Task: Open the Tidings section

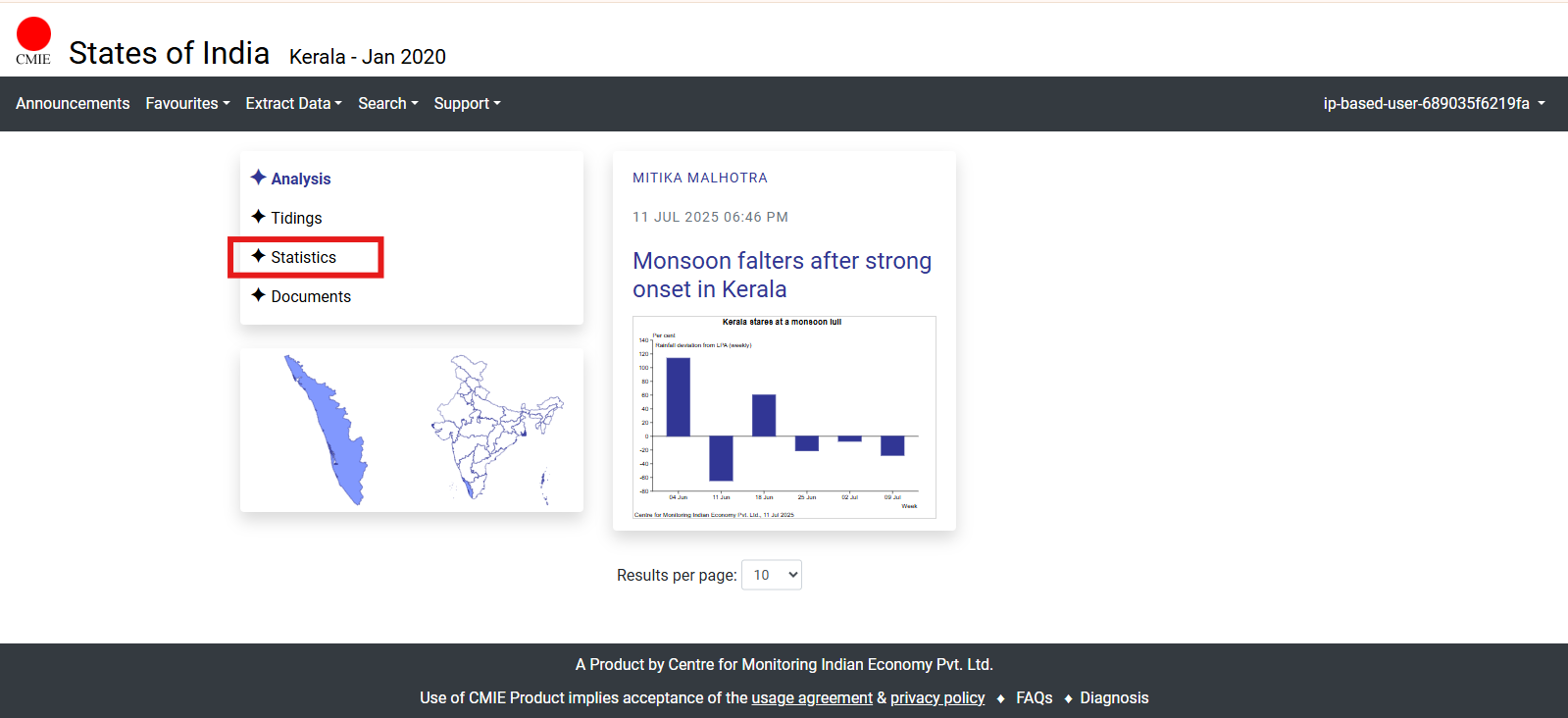Action: point(296,218)
